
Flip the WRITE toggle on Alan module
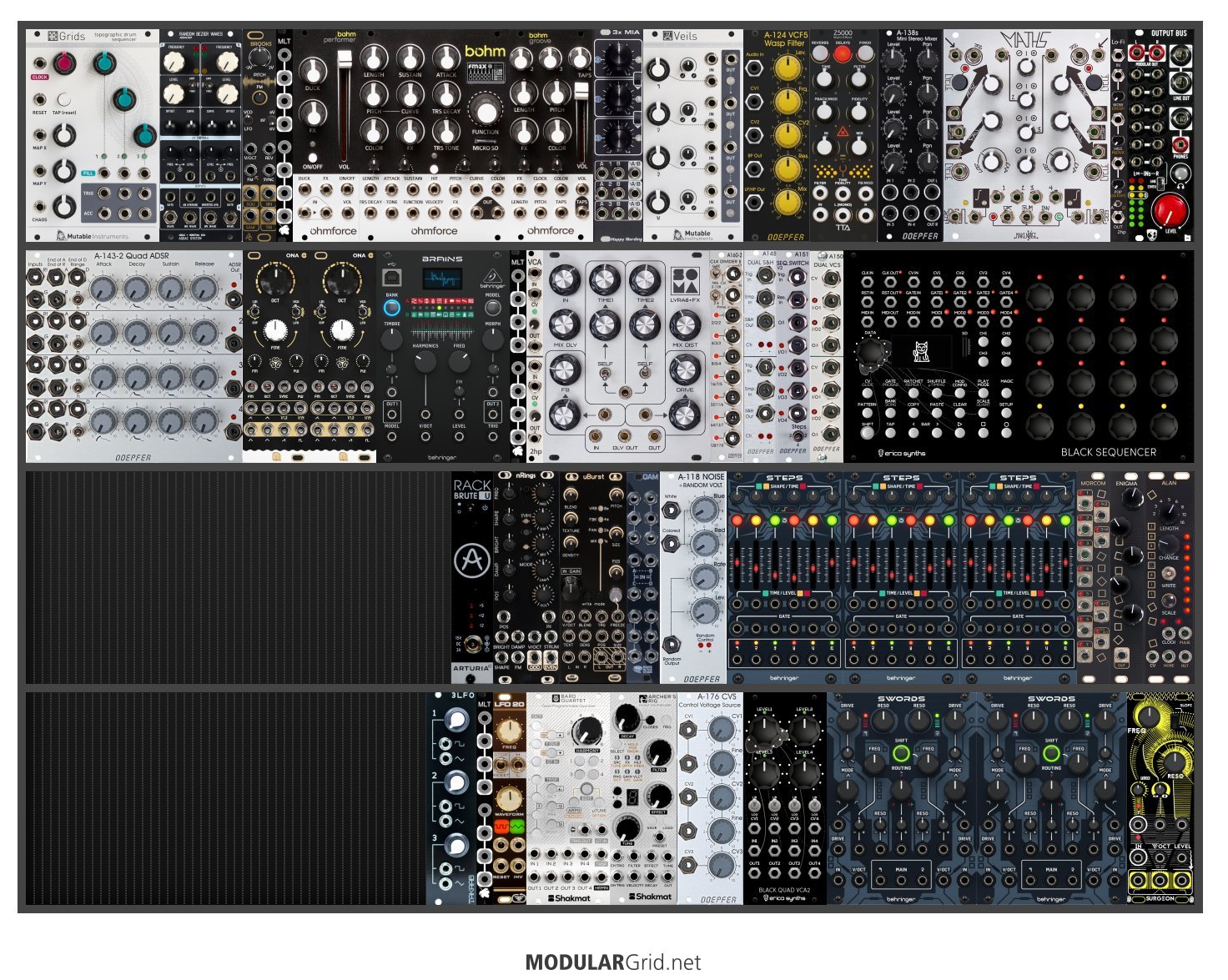[x=1169, y=575]
